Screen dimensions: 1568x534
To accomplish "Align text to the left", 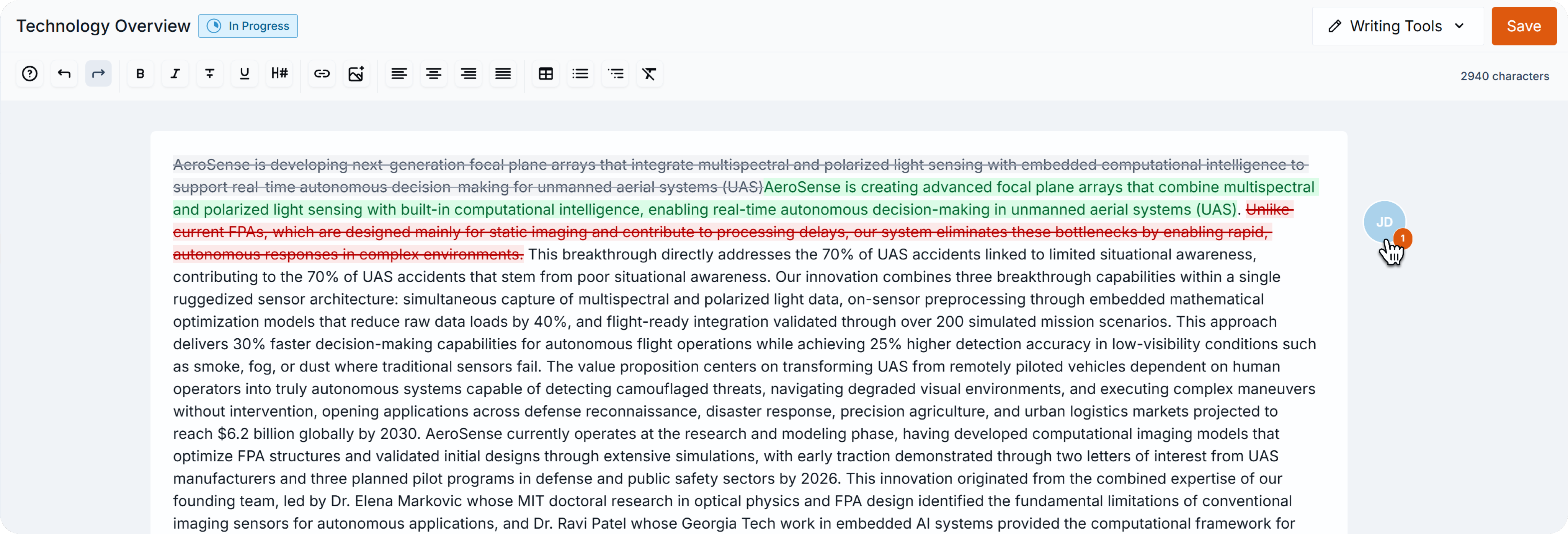I will (399, 74).
